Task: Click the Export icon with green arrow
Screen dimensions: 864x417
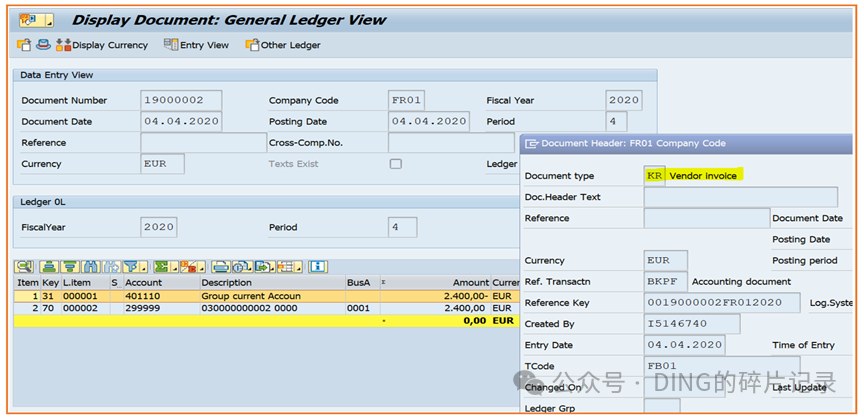Action: pos(262,267)
